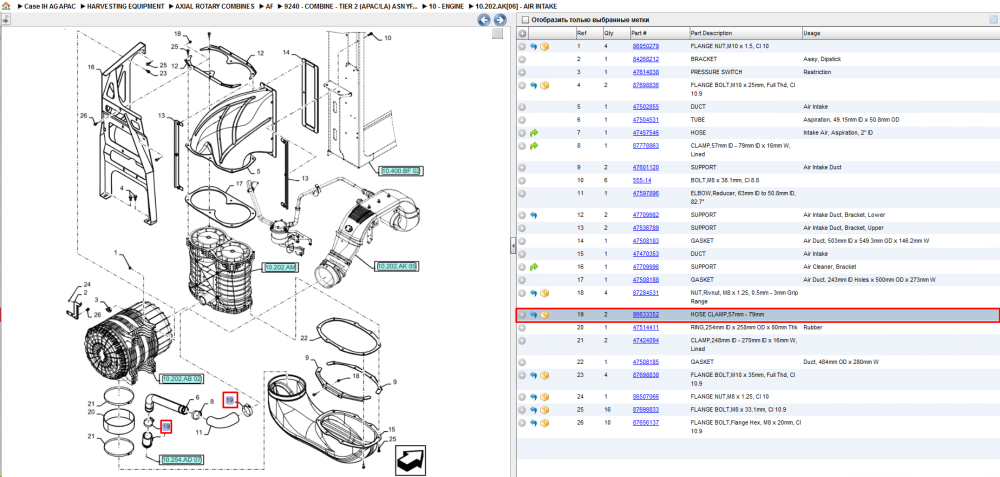
Task: Open figure link 10.400.BF 02 in diagram
Action: click(x=401, y=172)
